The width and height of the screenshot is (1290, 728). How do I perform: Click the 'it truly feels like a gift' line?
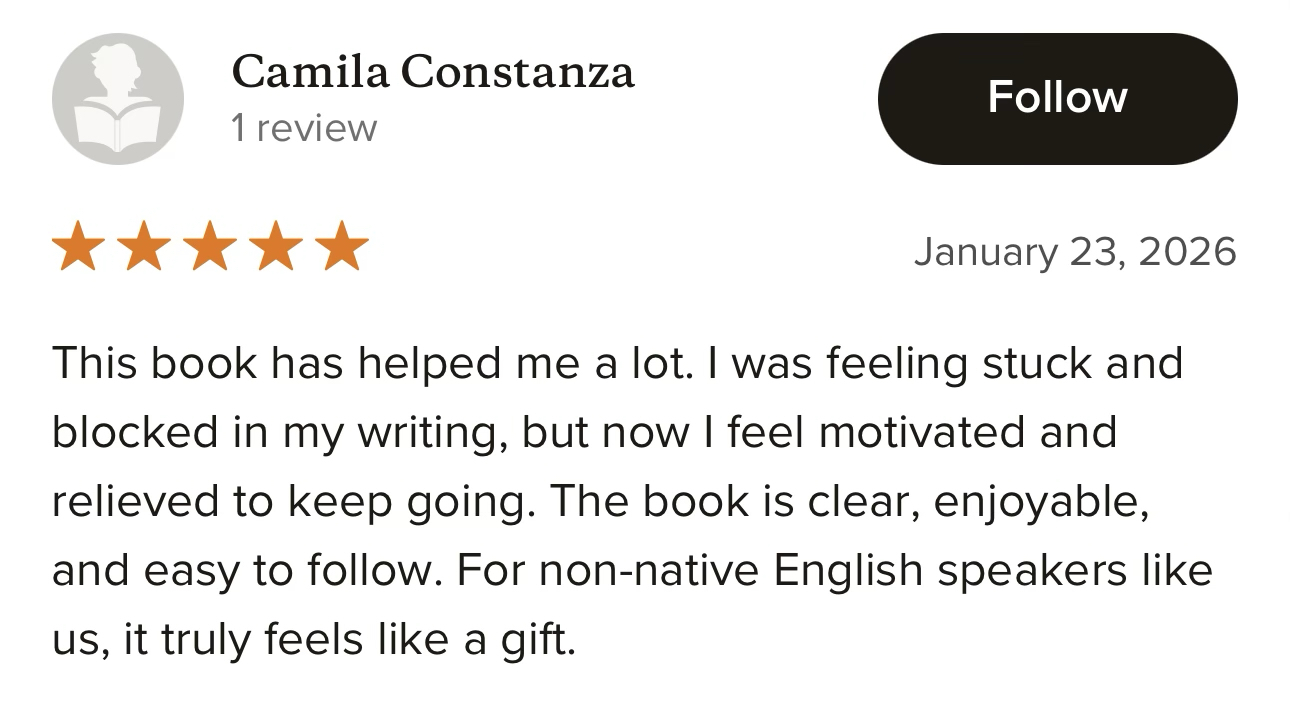click(314, 640)
